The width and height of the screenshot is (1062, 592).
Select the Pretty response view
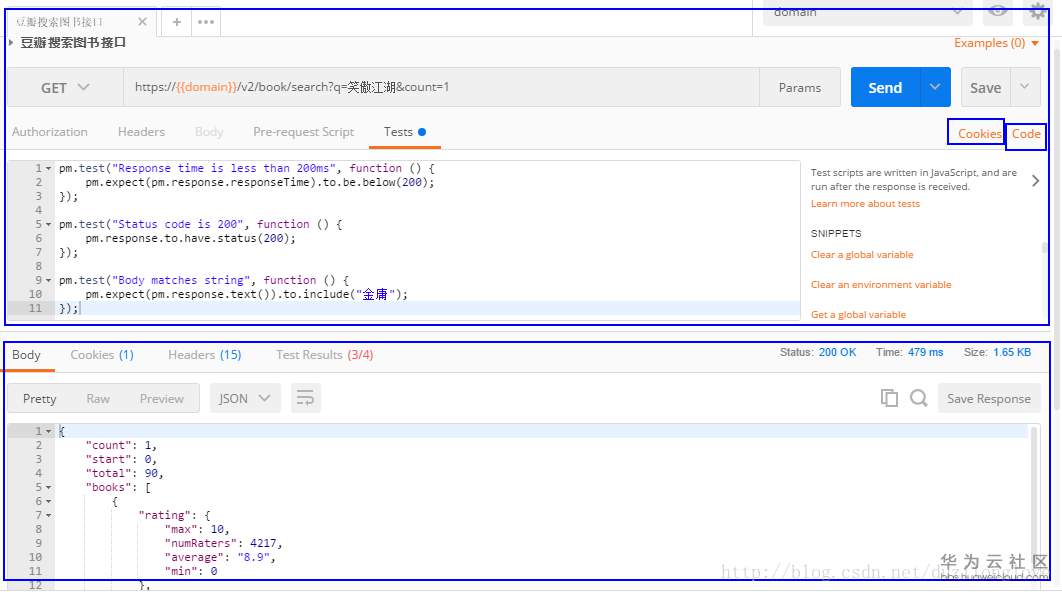pyautogui.click(x=40, y=398)
